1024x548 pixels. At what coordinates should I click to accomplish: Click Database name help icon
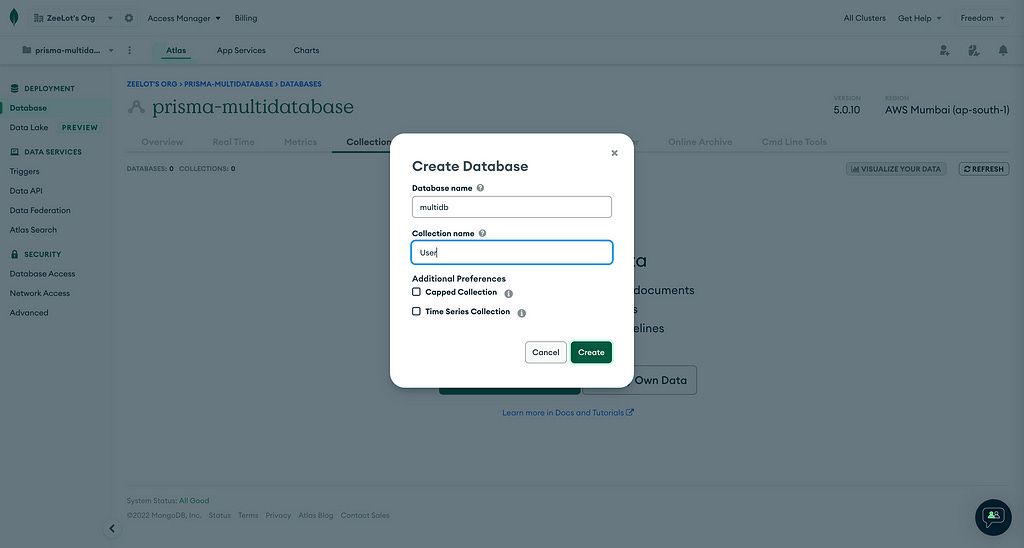pyautogui.click(x=480, y=188)
